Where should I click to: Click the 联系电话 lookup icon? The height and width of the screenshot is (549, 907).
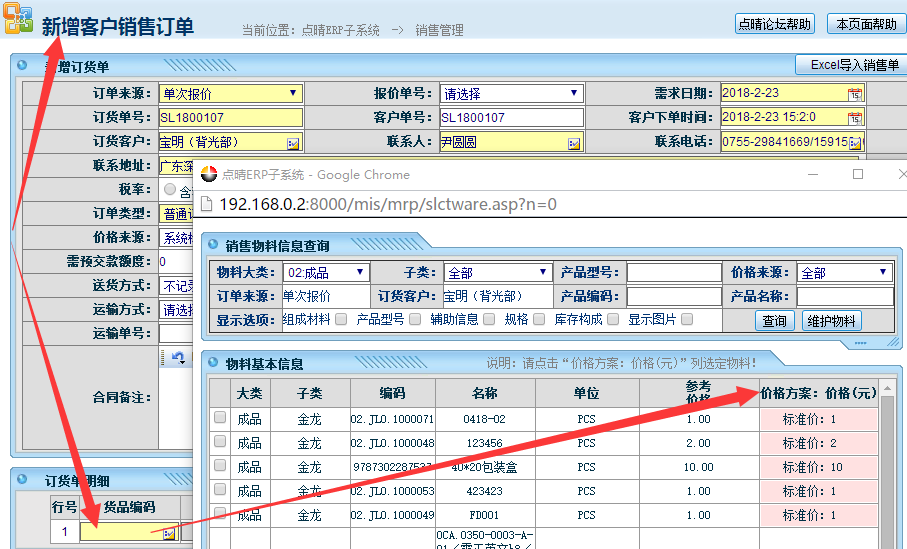(855, 143)
